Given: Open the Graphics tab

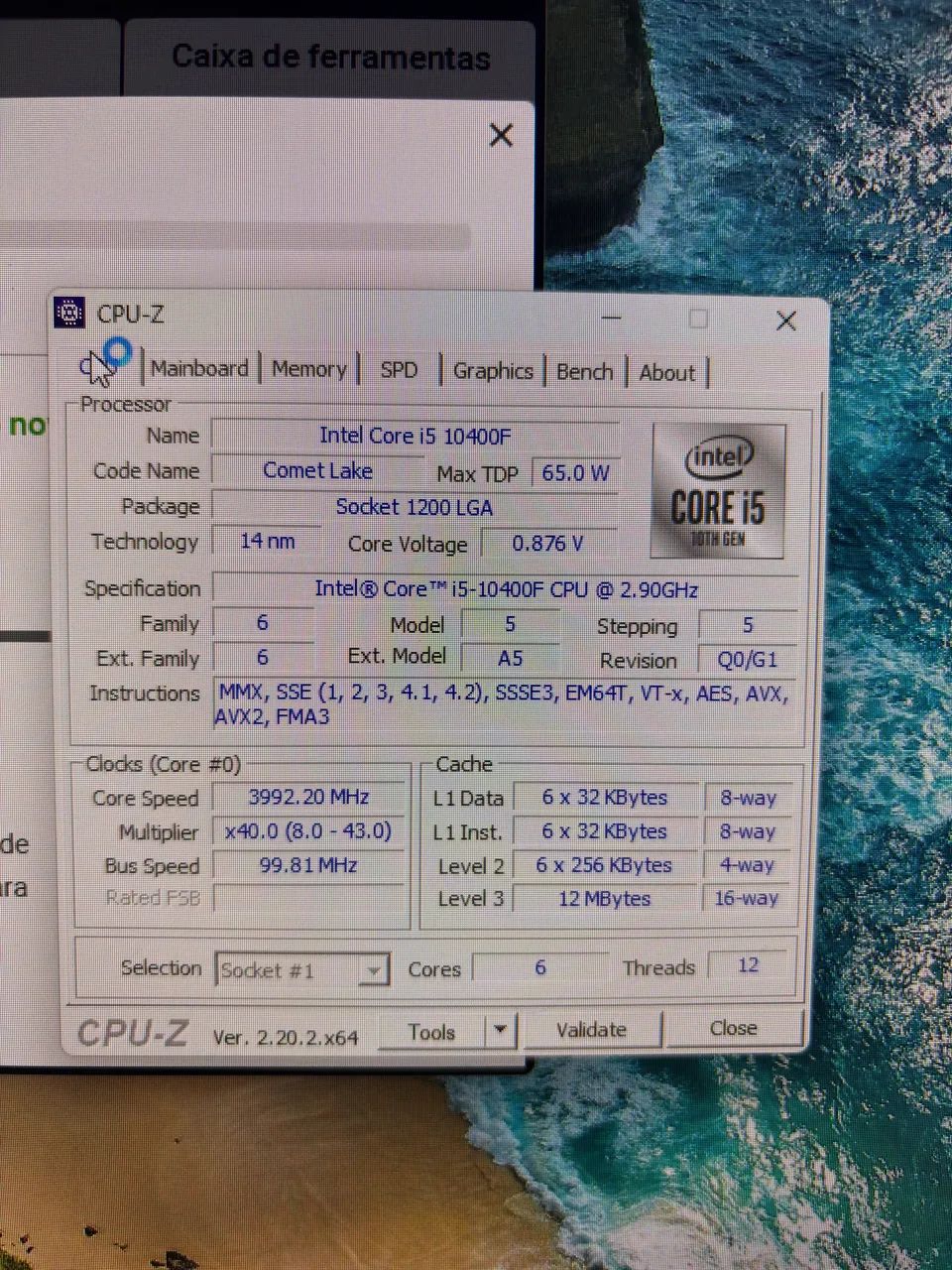Looking at the screenshot, I should [493, 371].
